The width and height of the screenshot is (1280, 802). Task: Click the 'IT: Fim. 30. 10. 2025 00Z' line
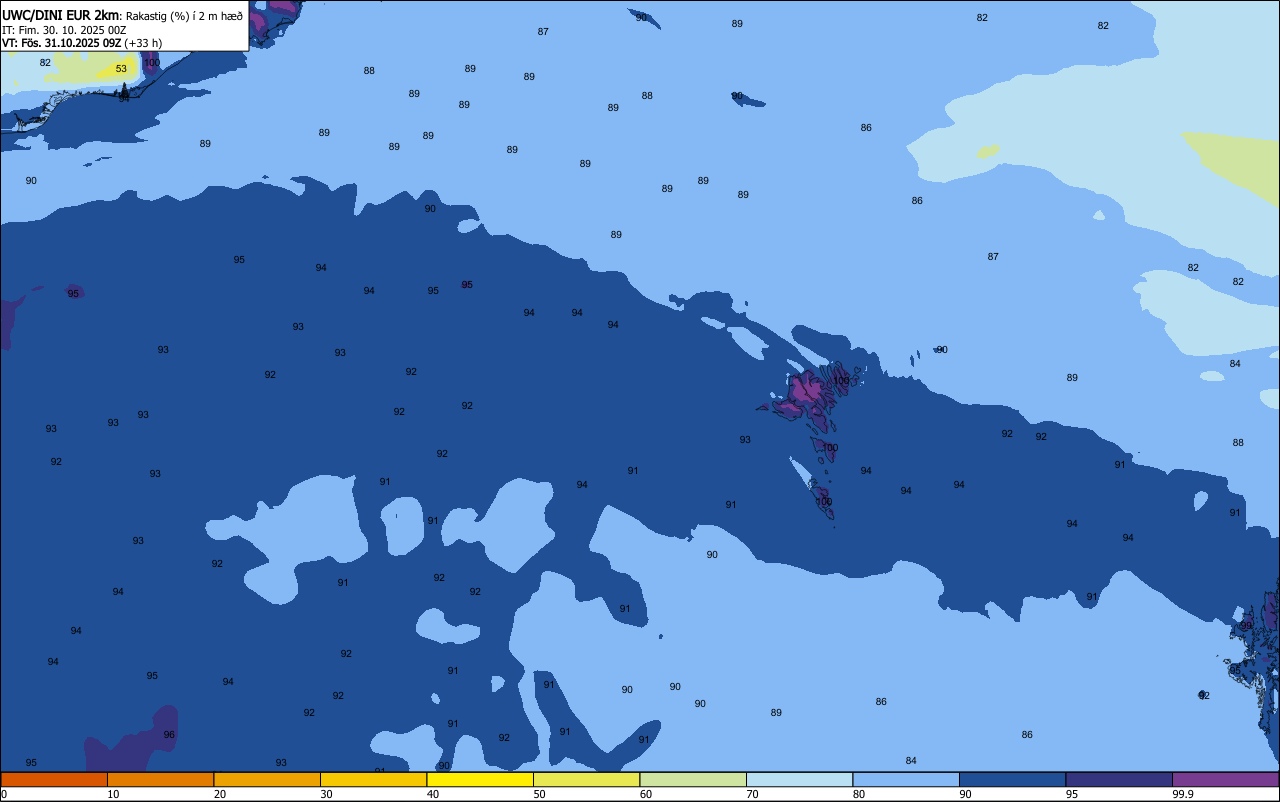click(x=64, y=30)
